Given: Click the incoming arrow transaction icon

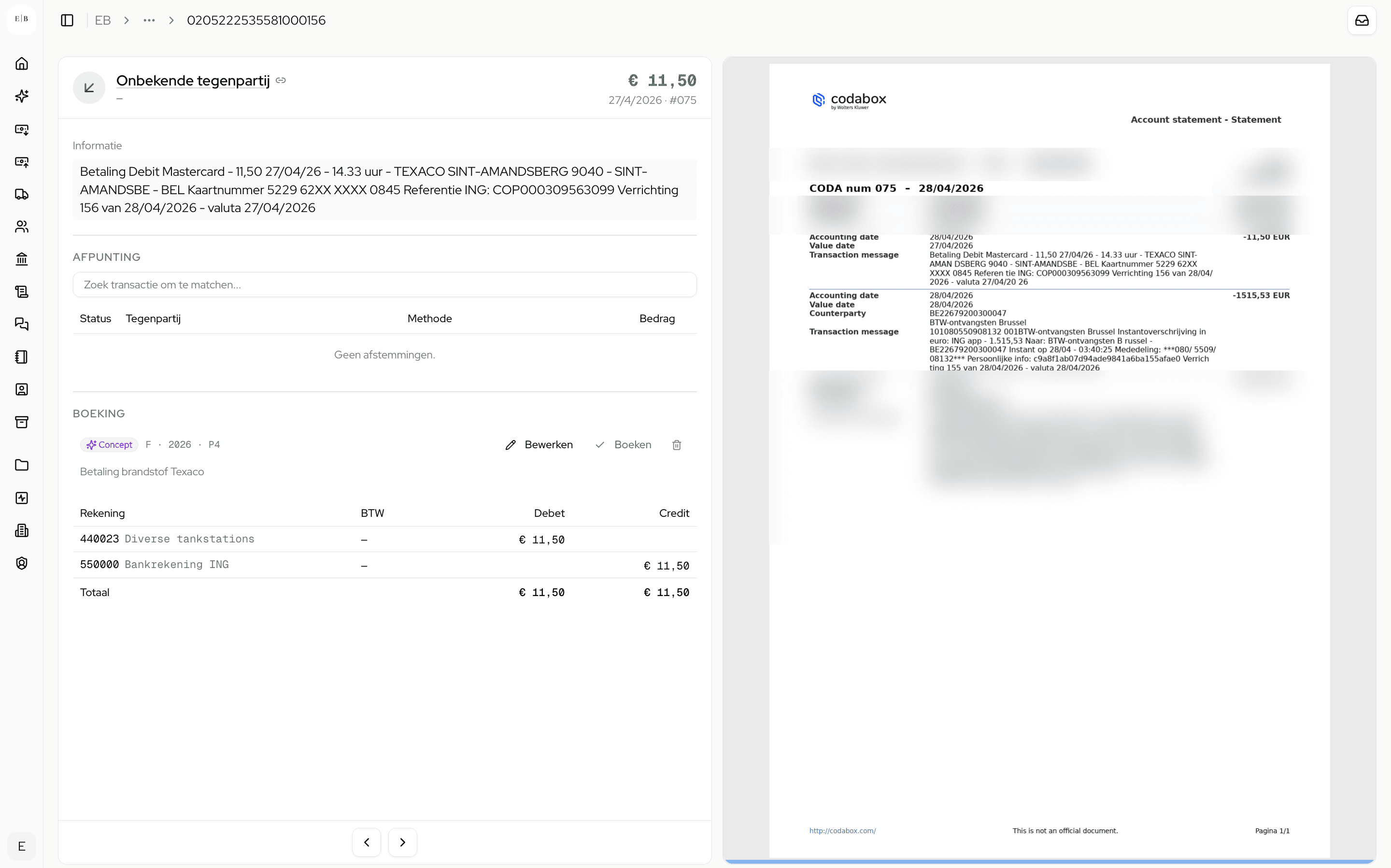Looking at the screenshot, I should click(x=89, y=87).
